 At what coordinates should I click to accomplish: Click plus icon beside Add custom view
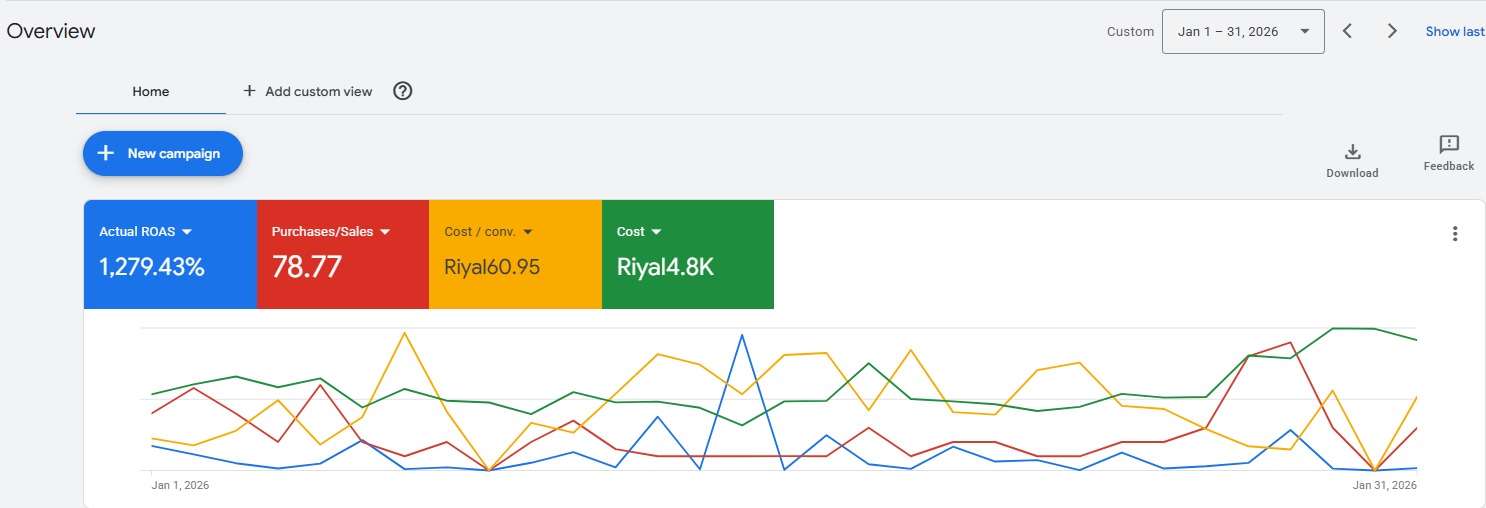(250, 91)
